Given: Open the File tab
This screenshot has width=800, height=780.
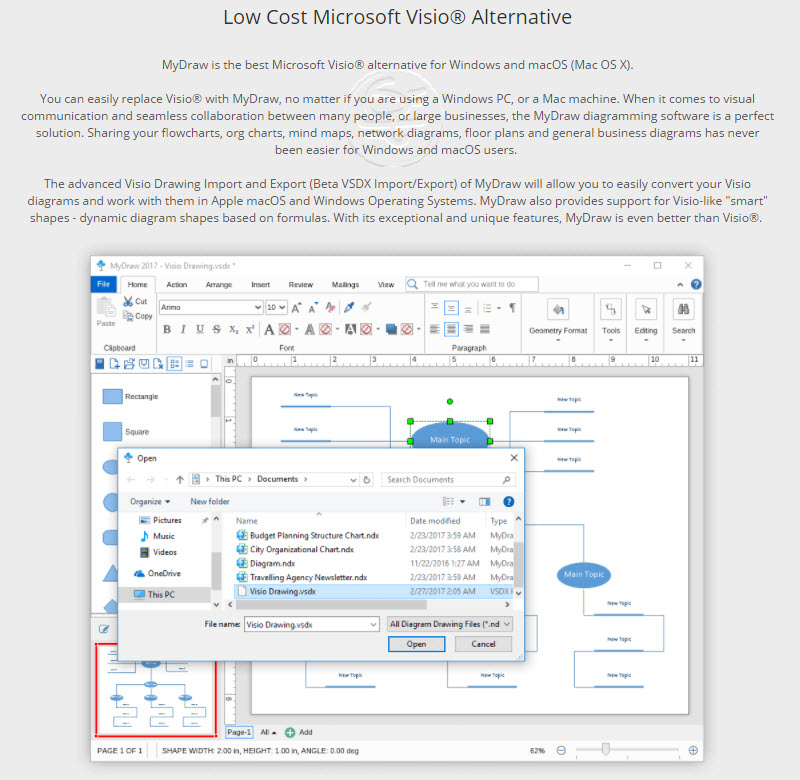Looking at the screenshot, I should coord(104,284).
